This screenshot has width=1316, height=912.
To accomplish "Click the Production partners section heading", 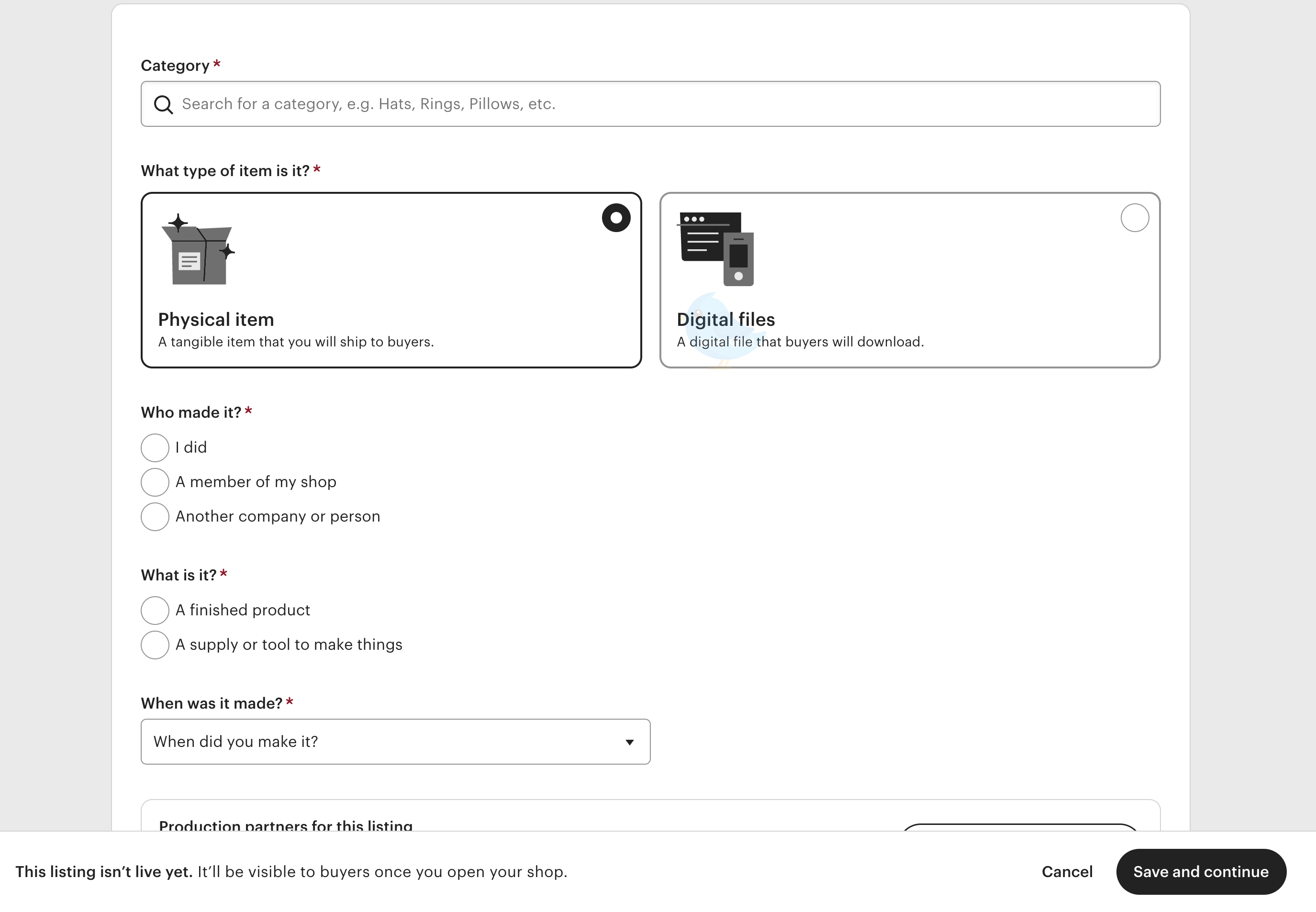I will [286, 825].
